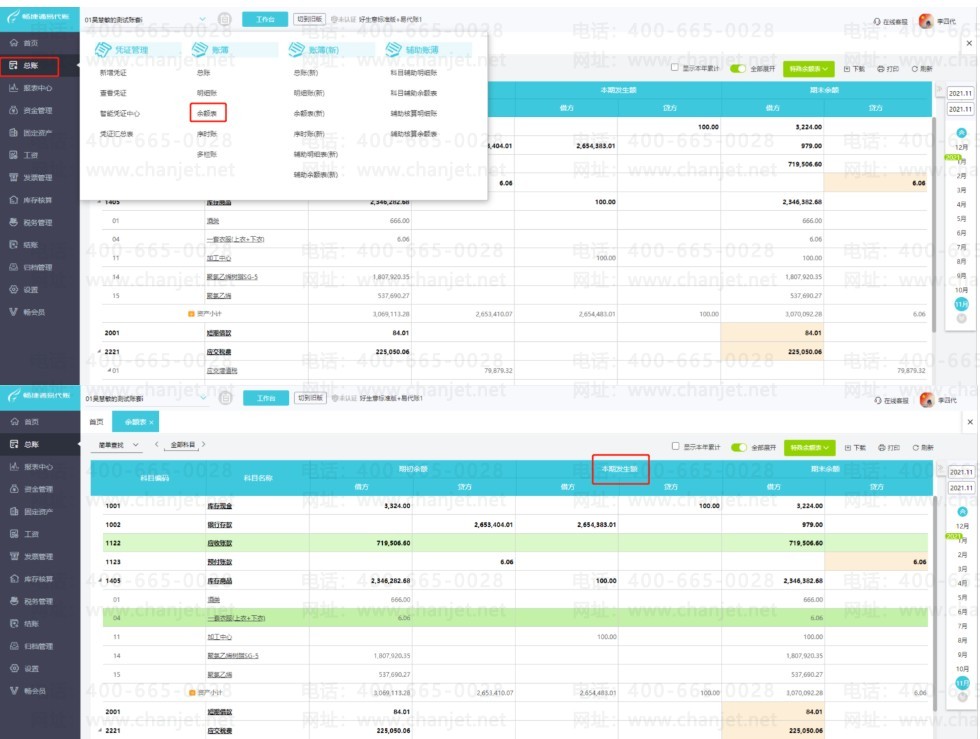Close the 余额表 tab with its x icon

(151, 422)
